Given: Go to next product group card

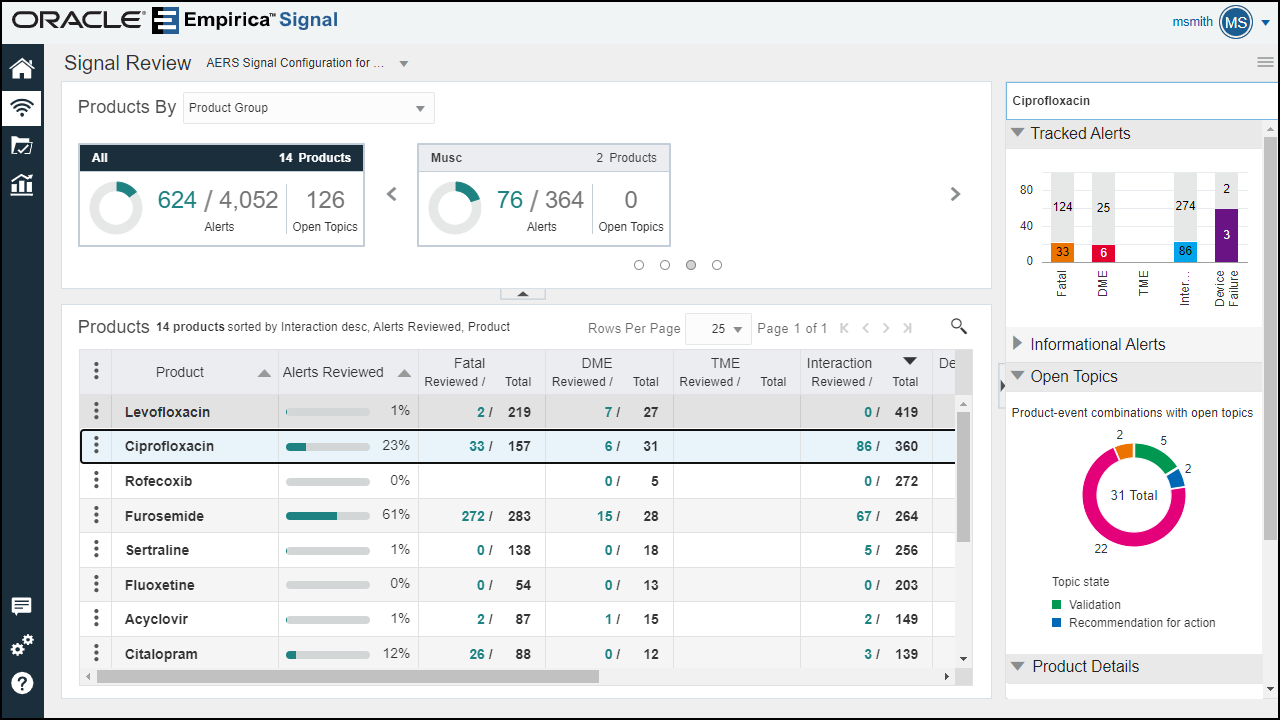Looking at the screenshot, I should tap(955, 194).
